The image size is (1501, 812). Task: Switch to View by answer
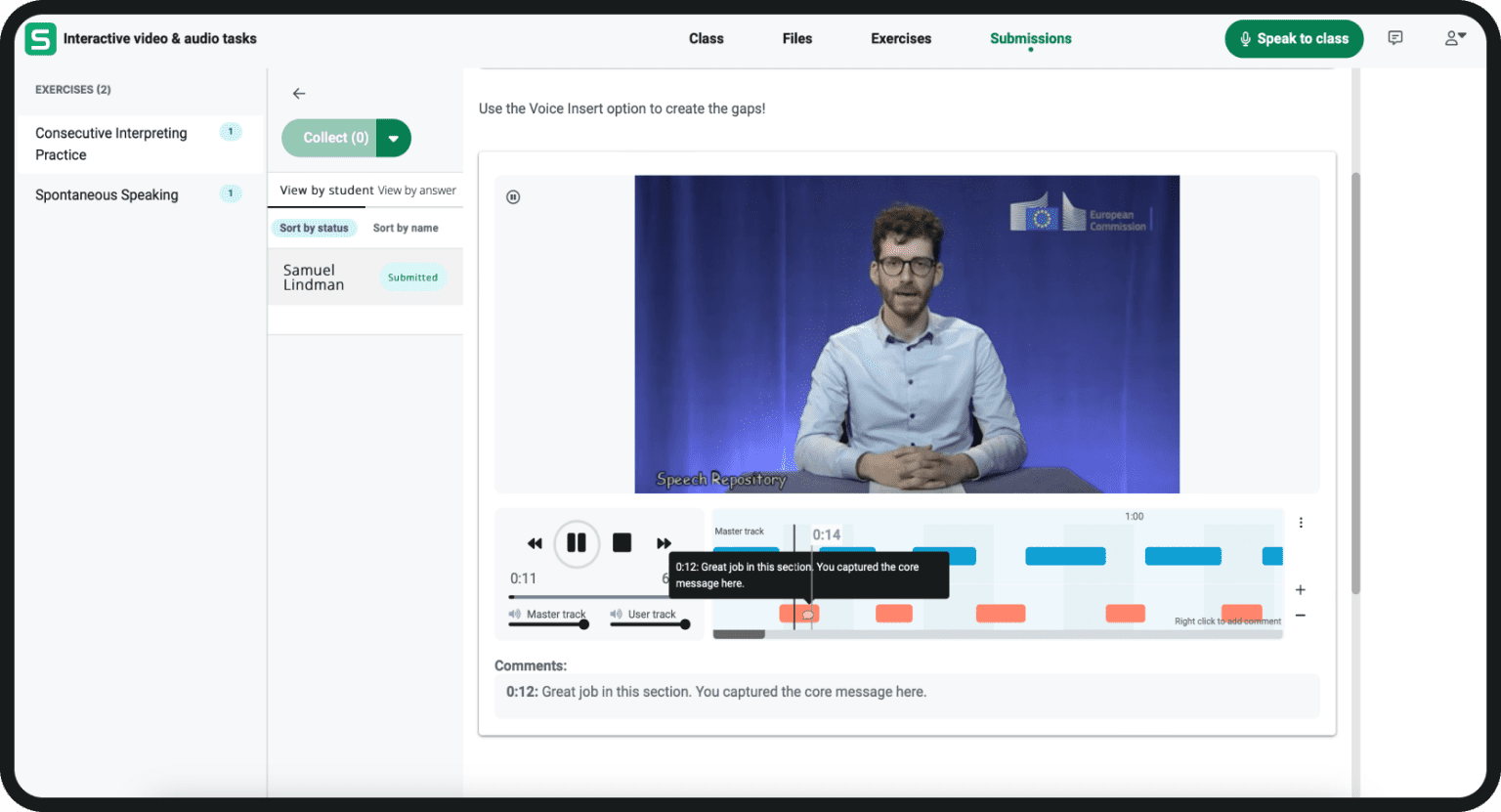pos(418,190)
